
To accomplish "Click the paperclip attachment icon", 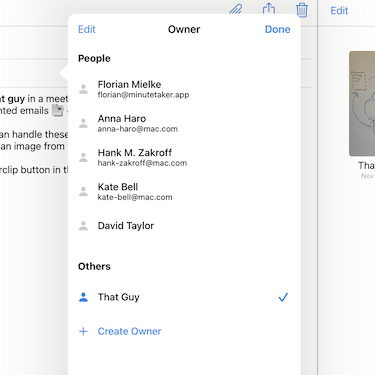I will [x=236, y=9].
